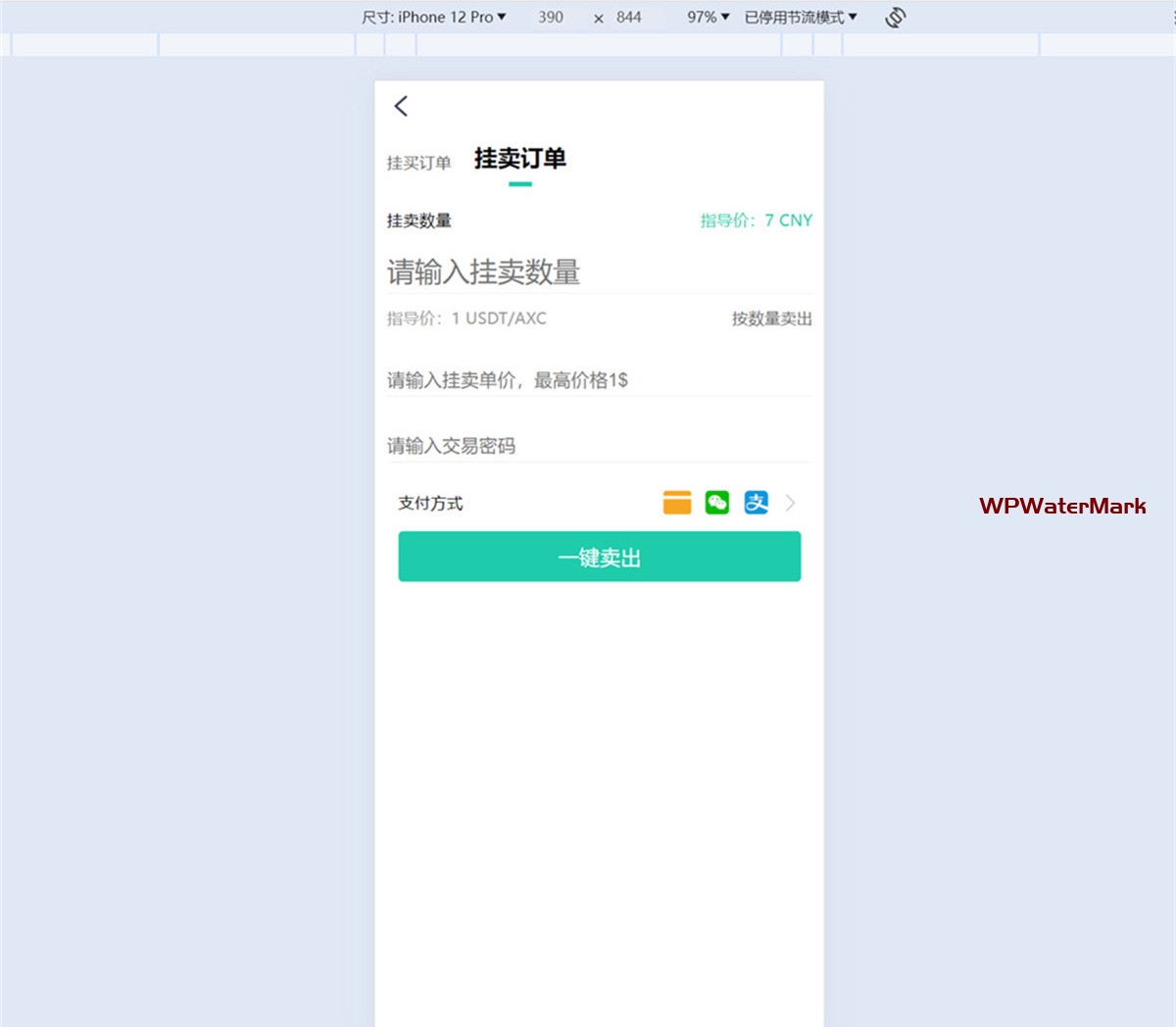The width and height of the screenshot is (1176, 1027).
Task: Select the blue Alipay icon
Action: 756,503
